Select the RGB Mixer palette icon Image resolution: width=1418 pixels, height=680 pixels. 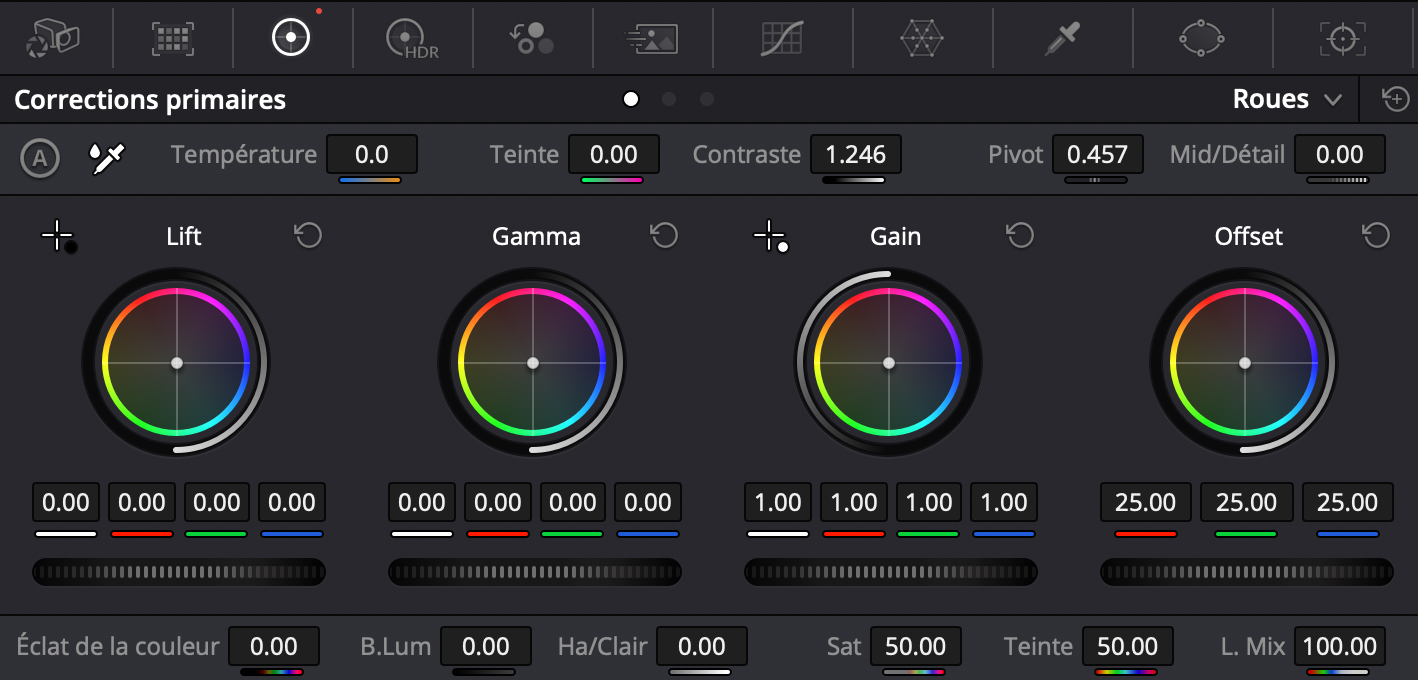[x=532, y=38]
